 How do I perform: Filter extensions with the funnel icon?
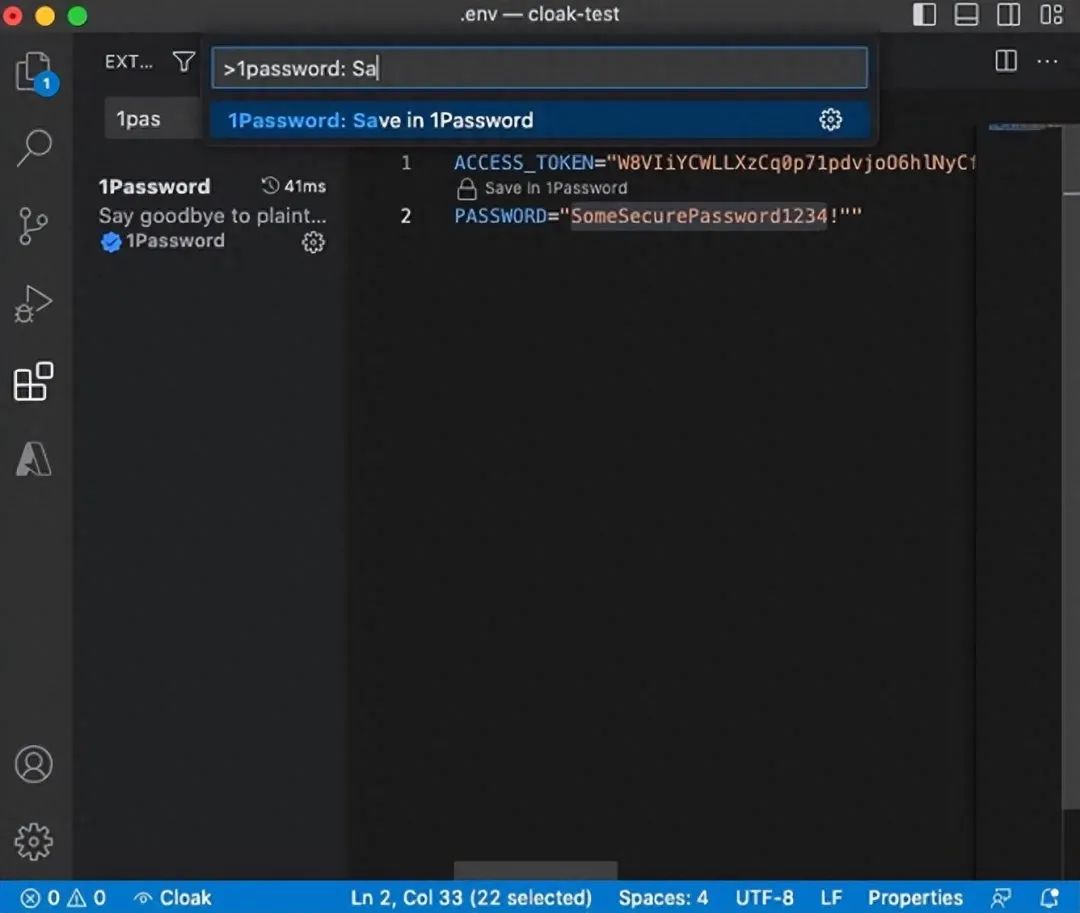tap(183, 62)
